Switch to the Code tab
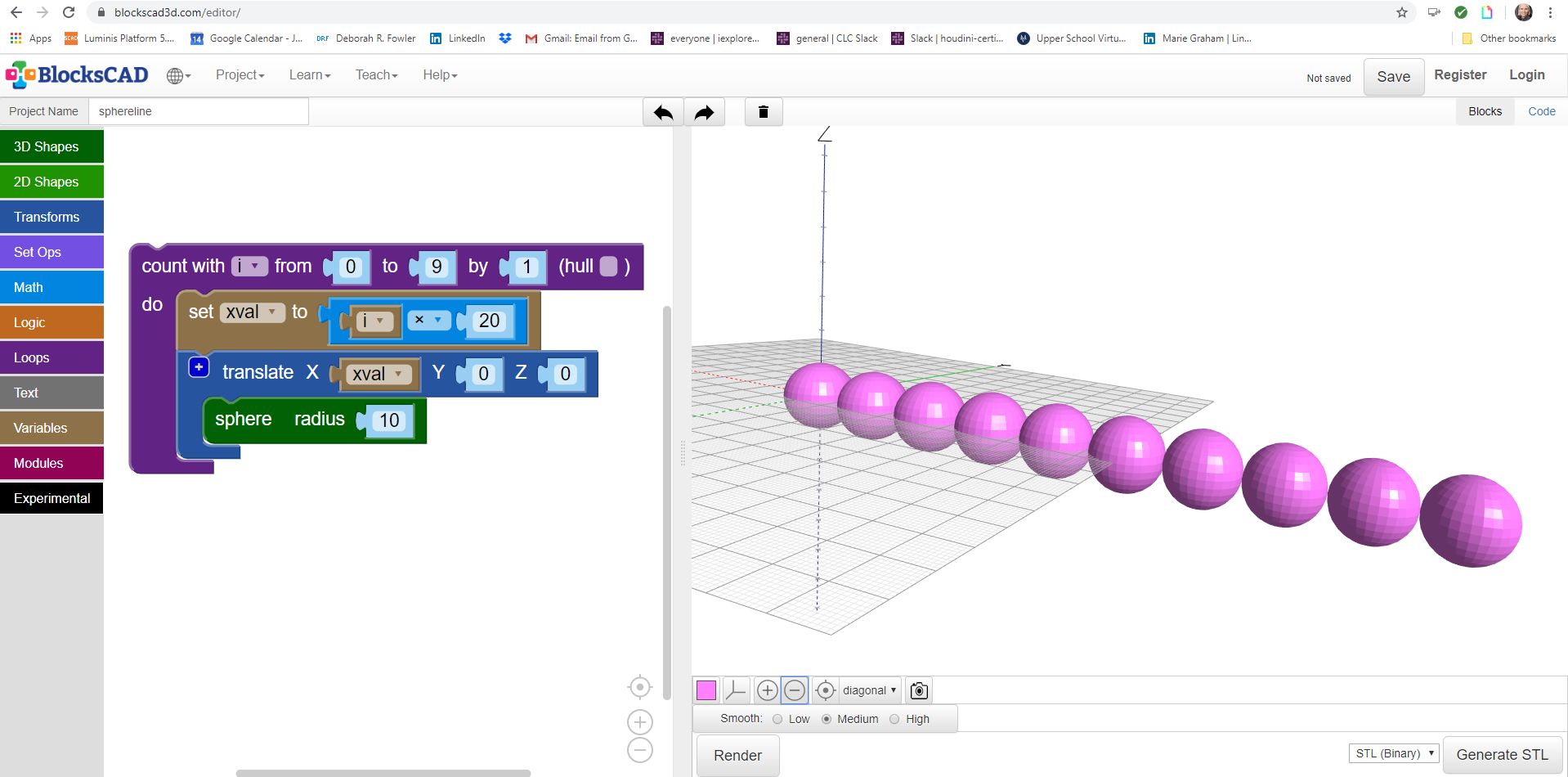 point(1541,111)
